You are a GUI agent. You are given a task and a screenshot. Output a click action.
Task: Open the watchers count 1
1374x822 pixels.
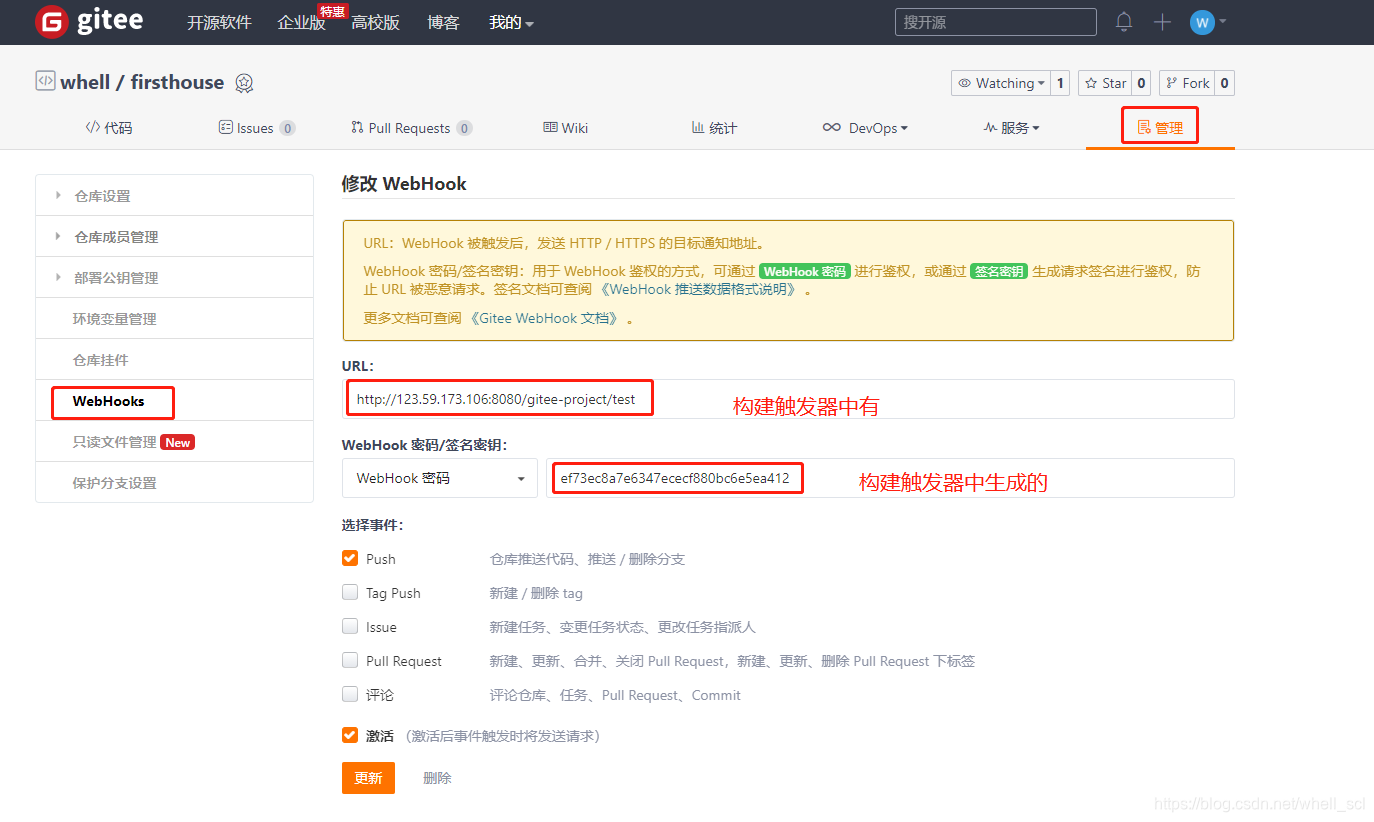point(1060,83)
